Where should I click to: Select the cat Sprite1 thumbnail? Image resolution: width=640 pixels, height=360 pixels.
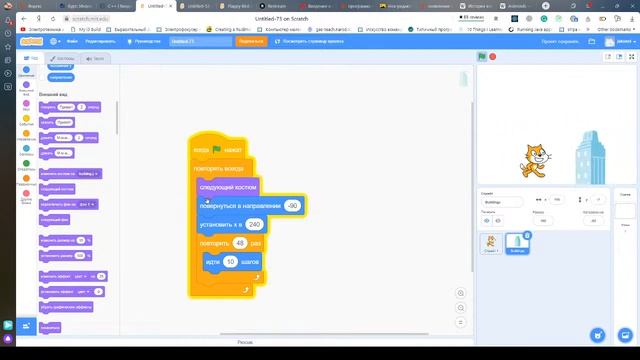click(491, 244)
